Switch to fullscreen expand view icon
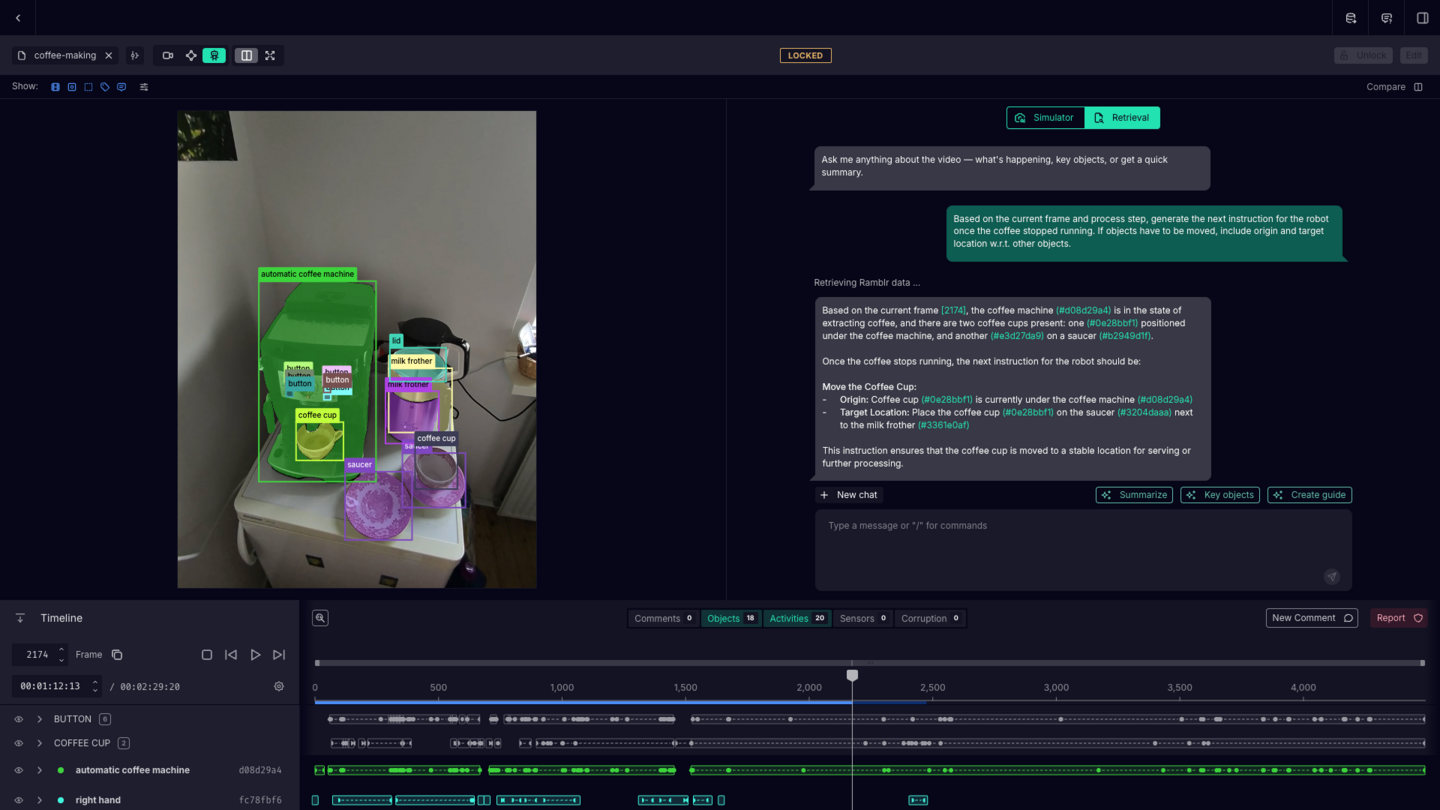Screen dimensions: 1440x810 click(x=270, y=56)
